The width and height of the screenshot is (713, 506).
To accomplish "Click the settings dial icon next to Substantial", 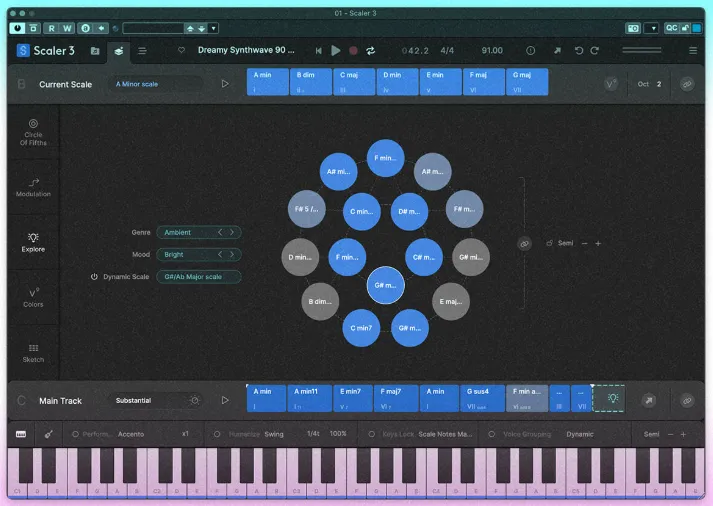I will click(195, 400).
